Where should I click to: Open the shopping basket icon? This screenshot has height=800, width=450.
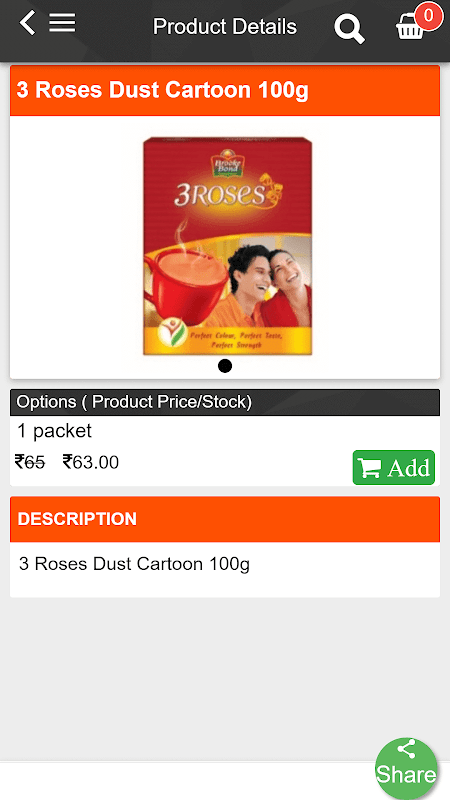(x=410, y=27)
